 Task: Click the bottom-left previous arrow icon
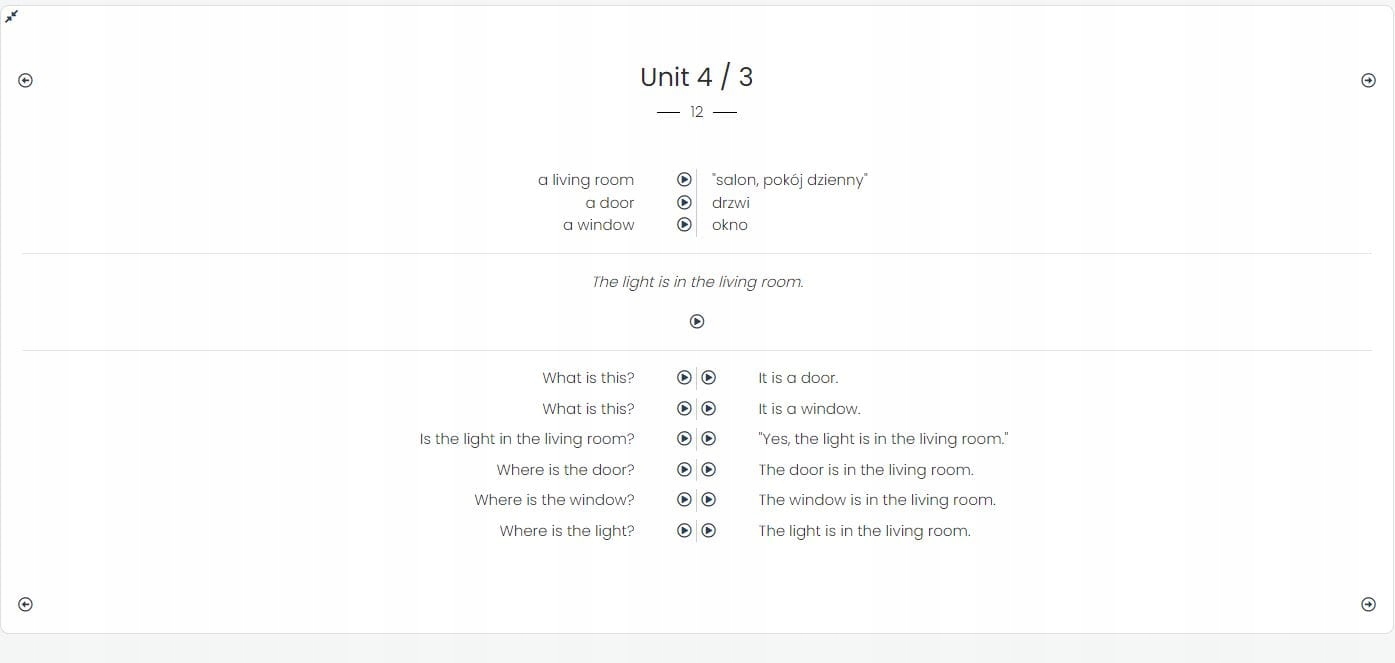point(26,604)
